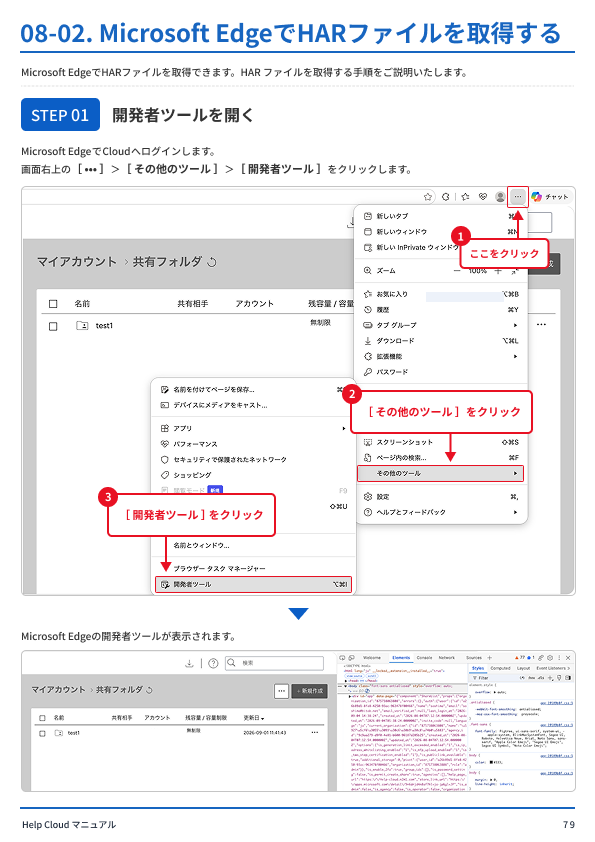
Task: Click the download icon in lower screenshot header
Action: click(189, 664)
